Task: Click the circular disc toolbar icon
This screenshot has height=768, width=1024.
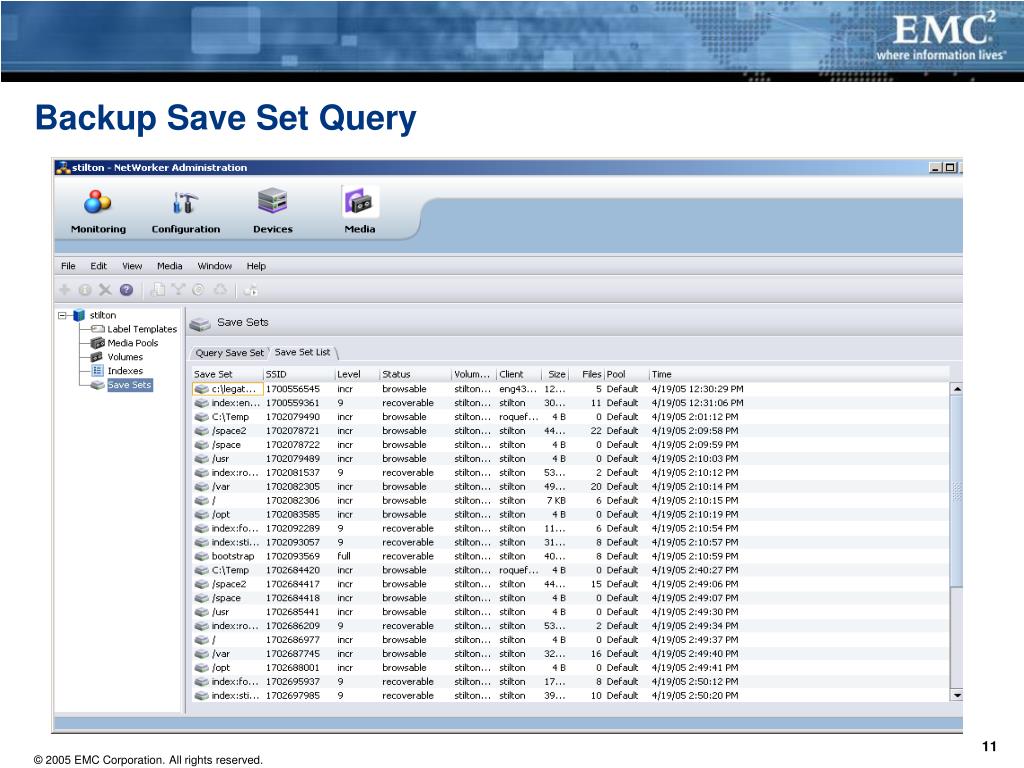Action: tap(199, 289)
